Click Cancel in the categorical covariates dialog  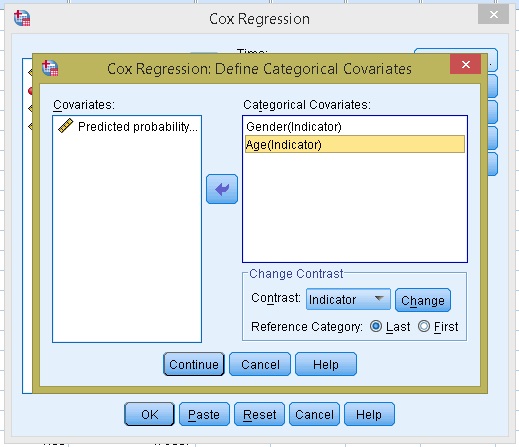point(260,364)
